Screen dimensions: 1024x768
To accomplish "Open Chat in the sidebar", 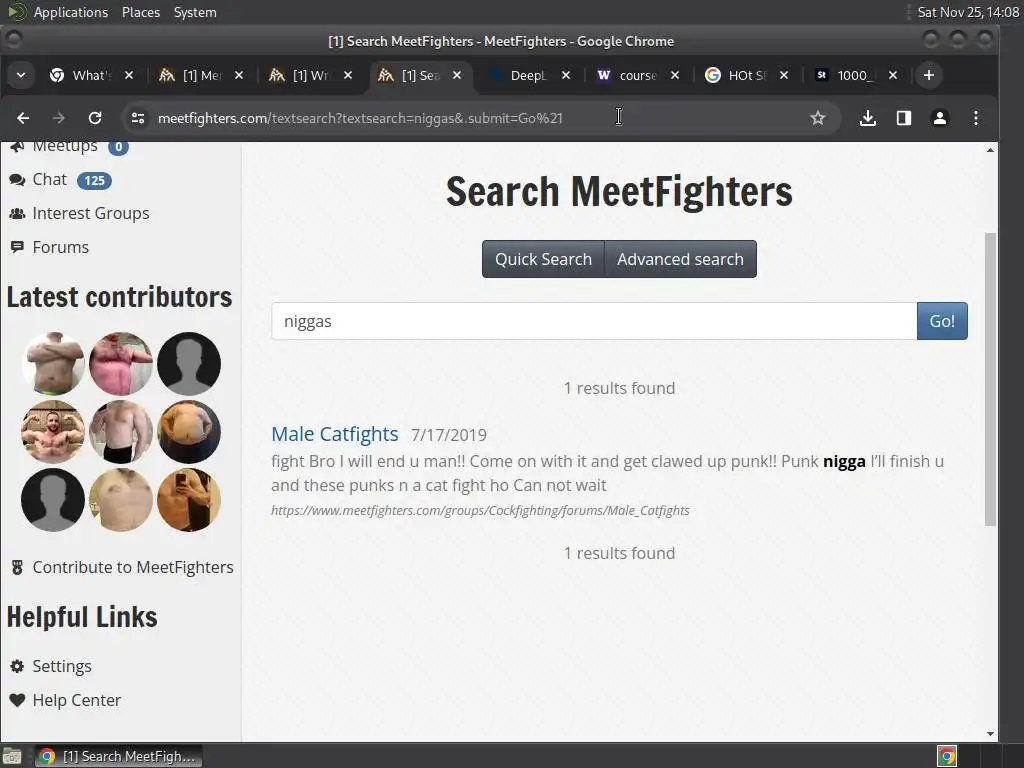I will (50, 180).
